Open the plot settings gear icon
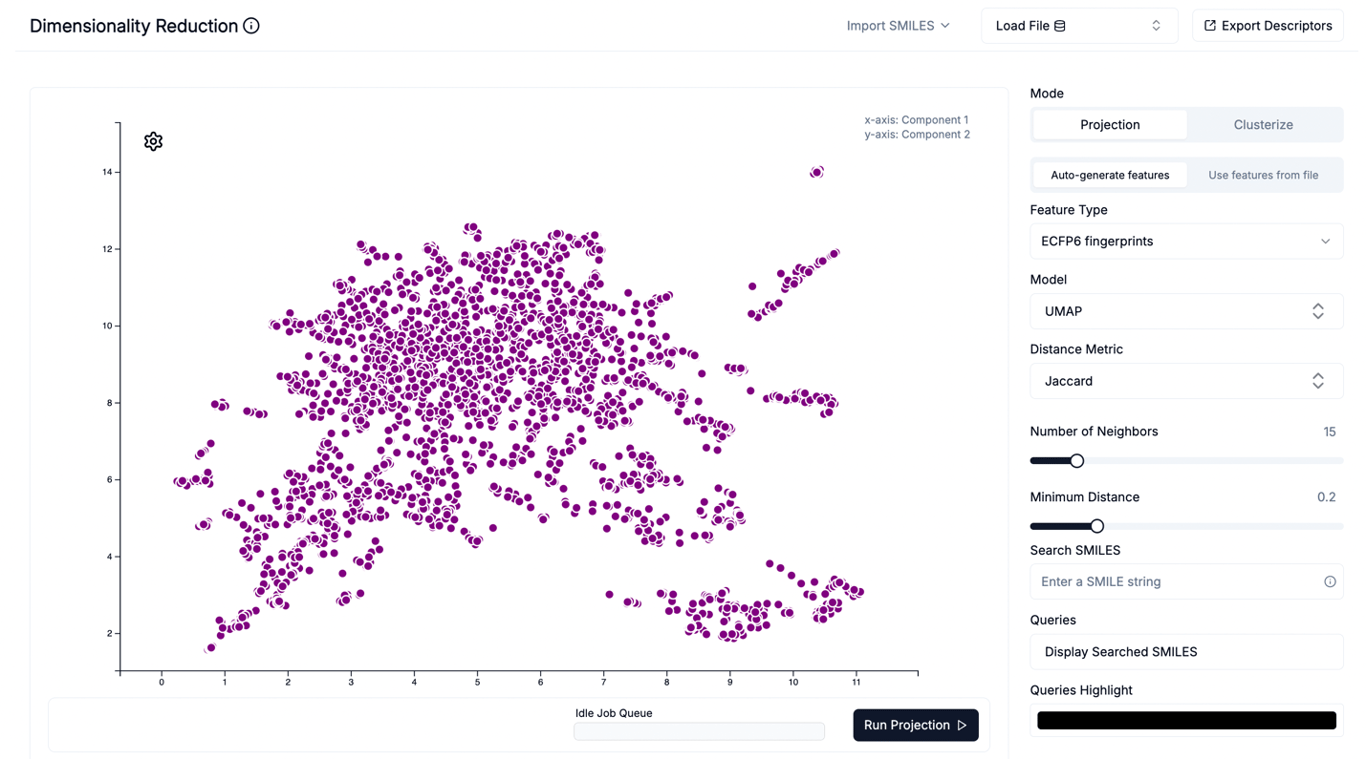This screenshot has width=1366, height=759. [x=153, y=141]
